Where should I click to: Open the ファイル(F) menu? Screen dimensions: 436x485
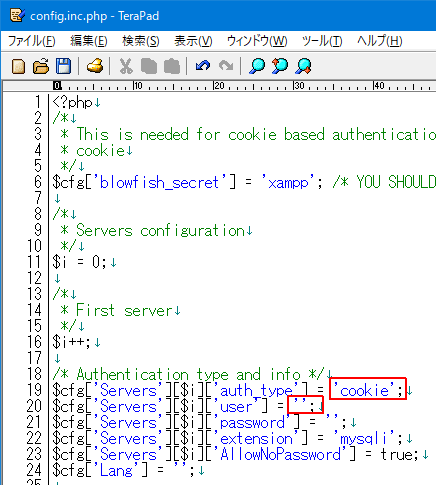pos(32,41)
